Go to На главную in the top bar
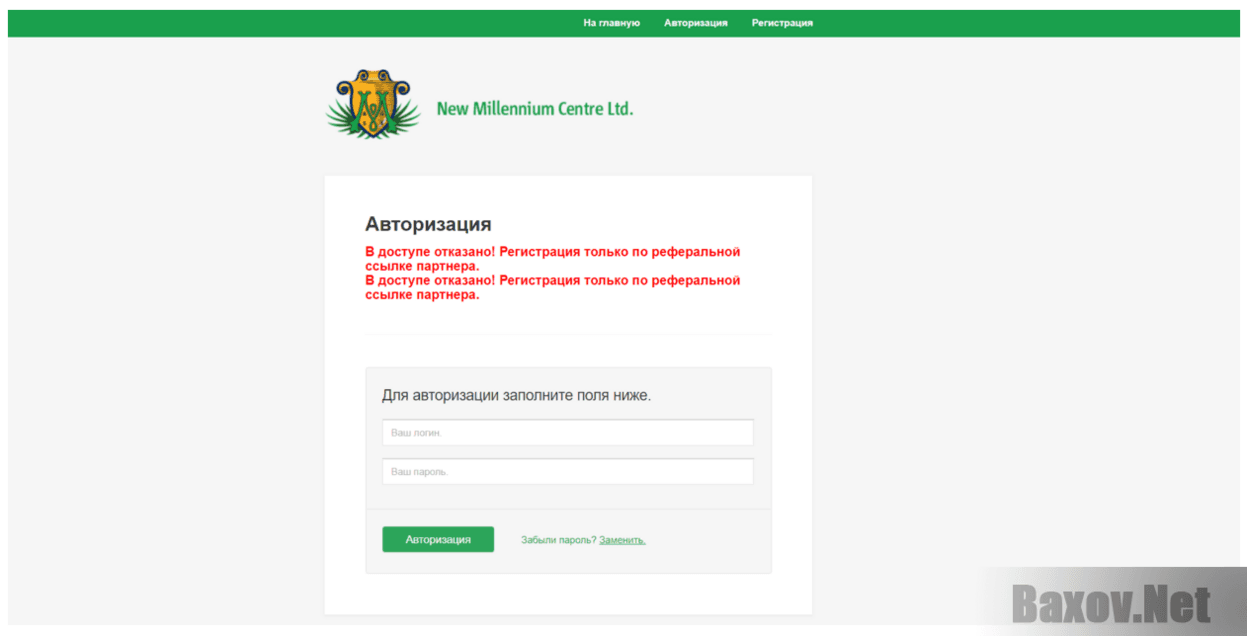The width and height of the screenshot is (1247, 636). pyautogui.click(x=612, y=23)
